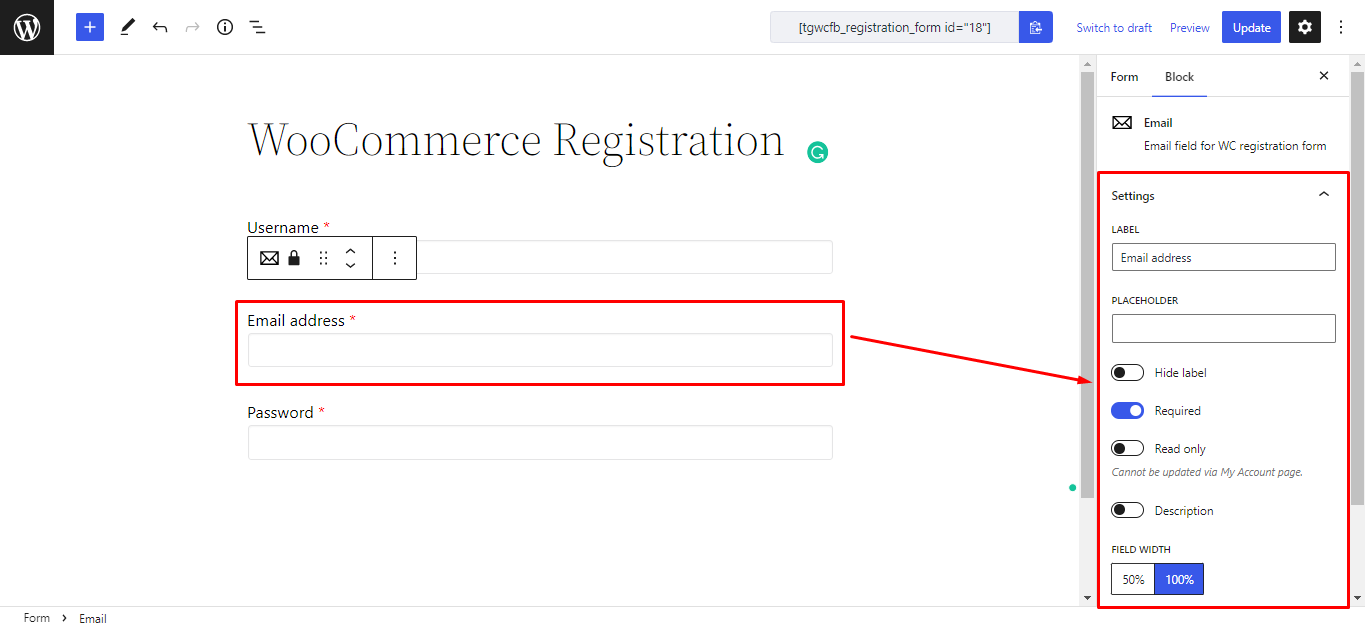Click the Update button
This screenshot has width=1365, height=628.
[1250, 27]
